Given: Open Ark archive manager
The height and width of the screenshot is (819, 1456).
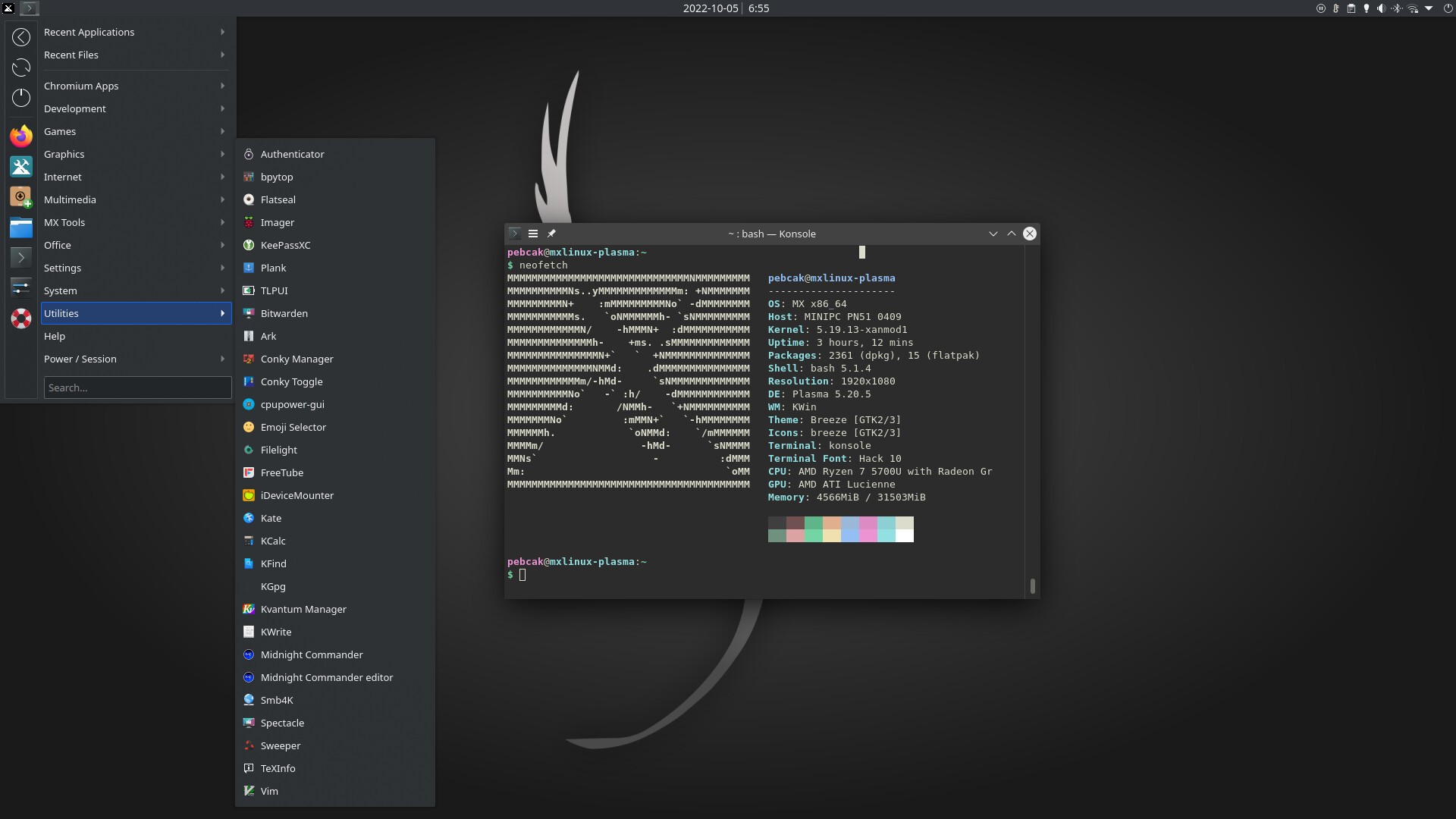Looking at the screenshot, I should [335, 336].
